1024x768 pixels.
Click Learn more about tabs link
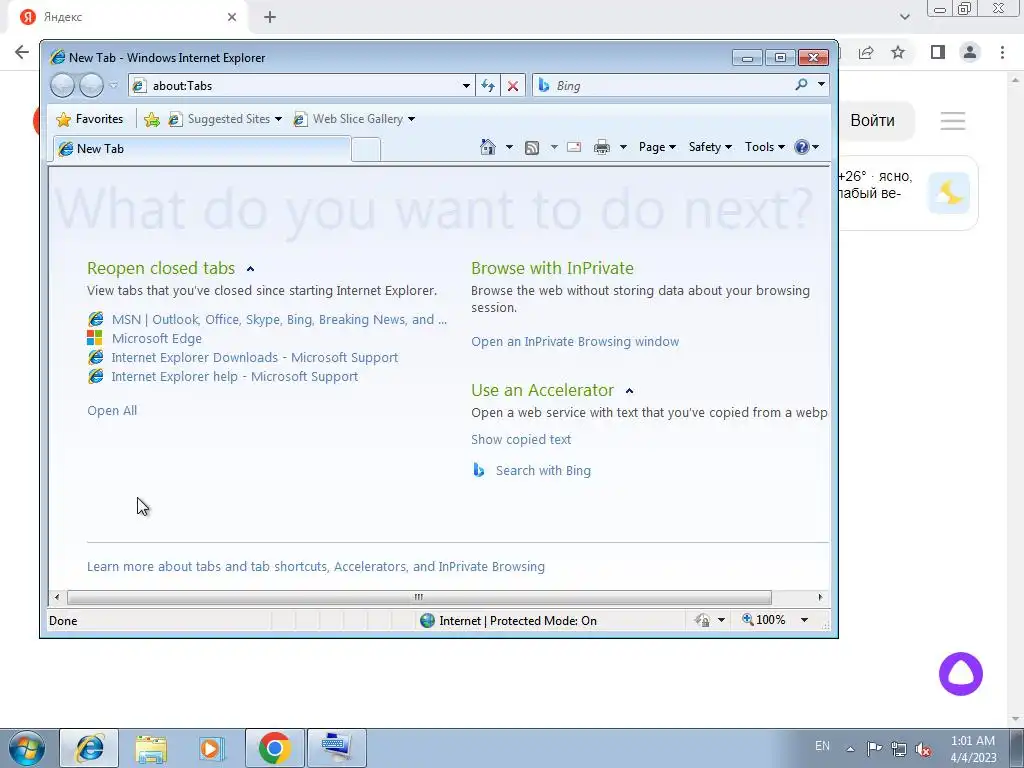click(315, 566)
